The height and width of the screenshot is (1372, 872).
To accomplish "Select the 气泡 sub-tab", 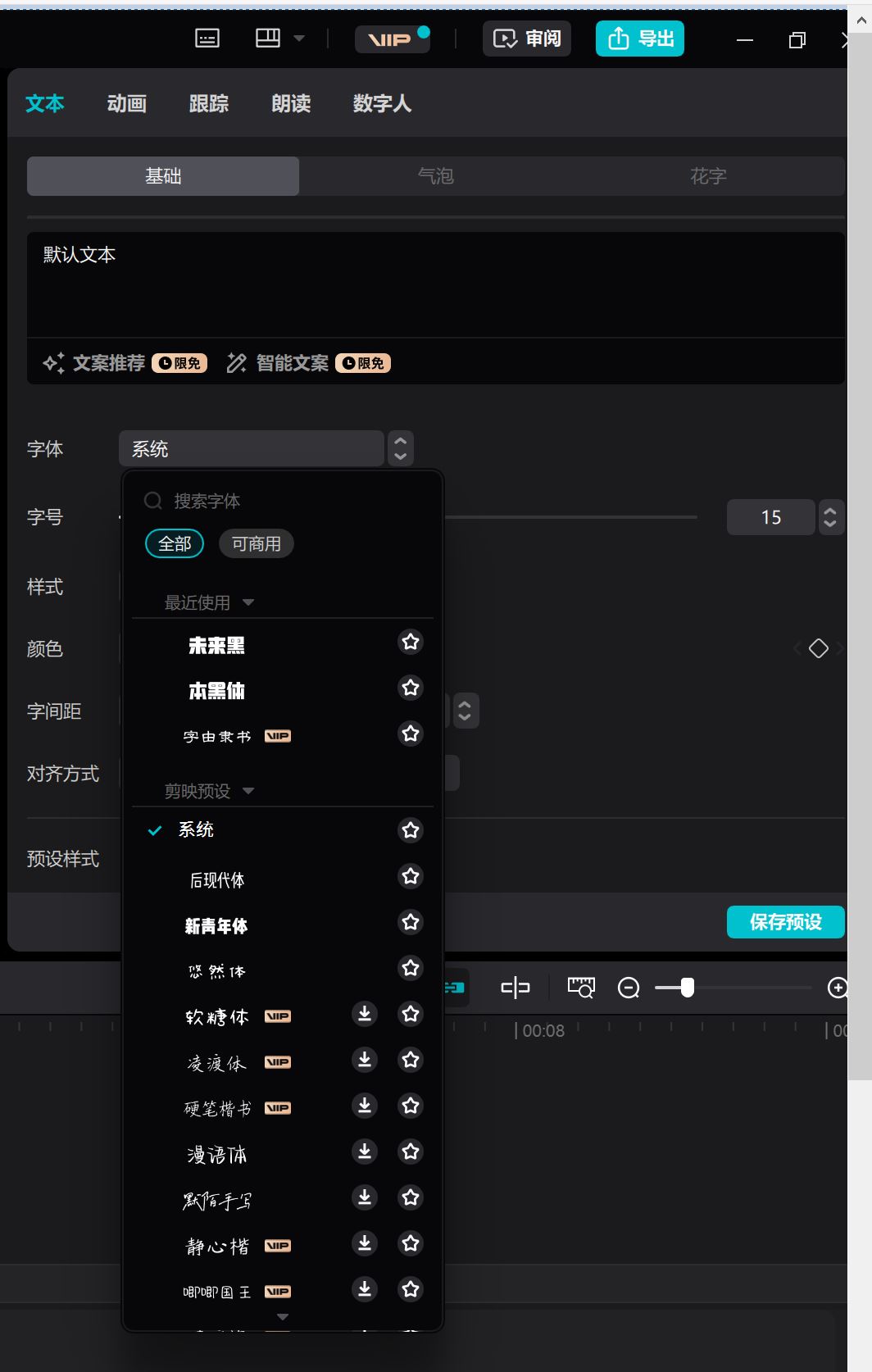I will (435, 176).
